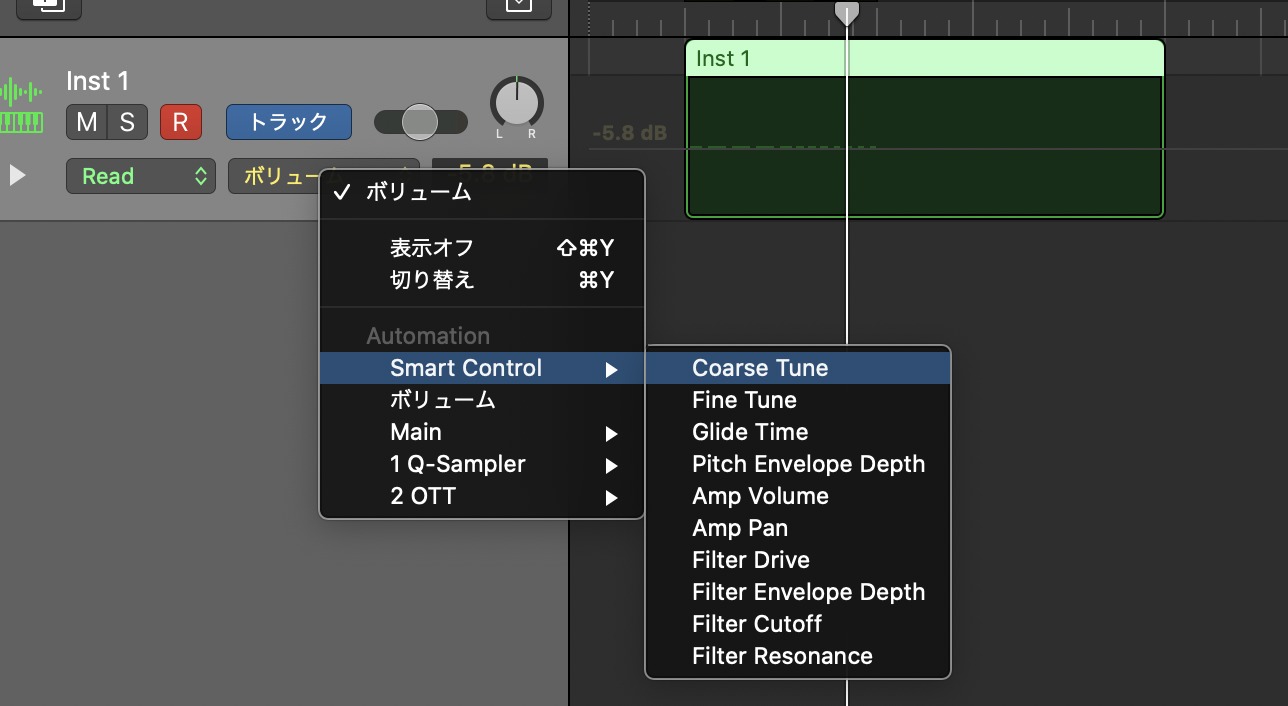Choose 表示オフ from the menu
The width and height of the screenshot is (1288, 706).
[432, 248]
